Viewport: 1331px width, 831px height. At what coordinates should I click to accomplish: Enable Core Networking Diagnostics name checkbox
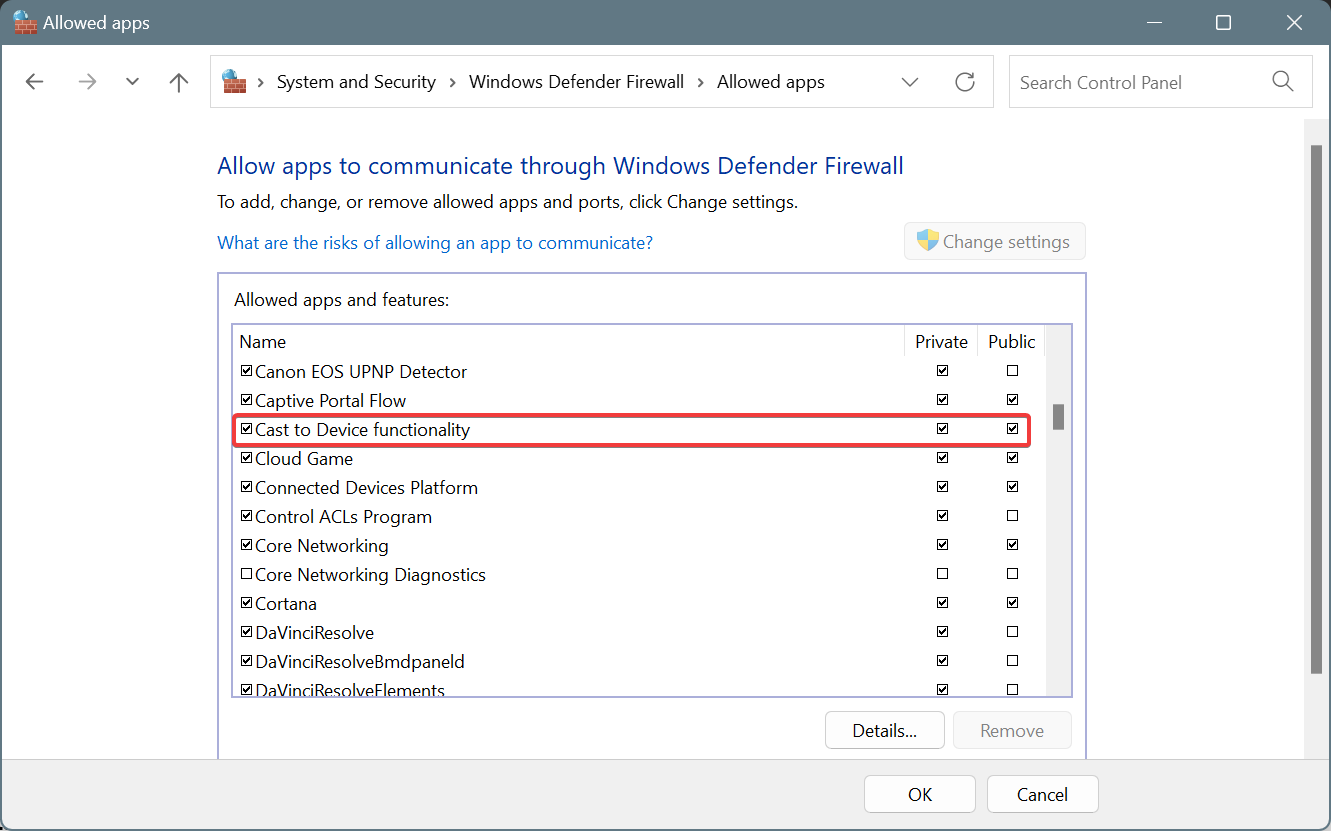point(247,574)
